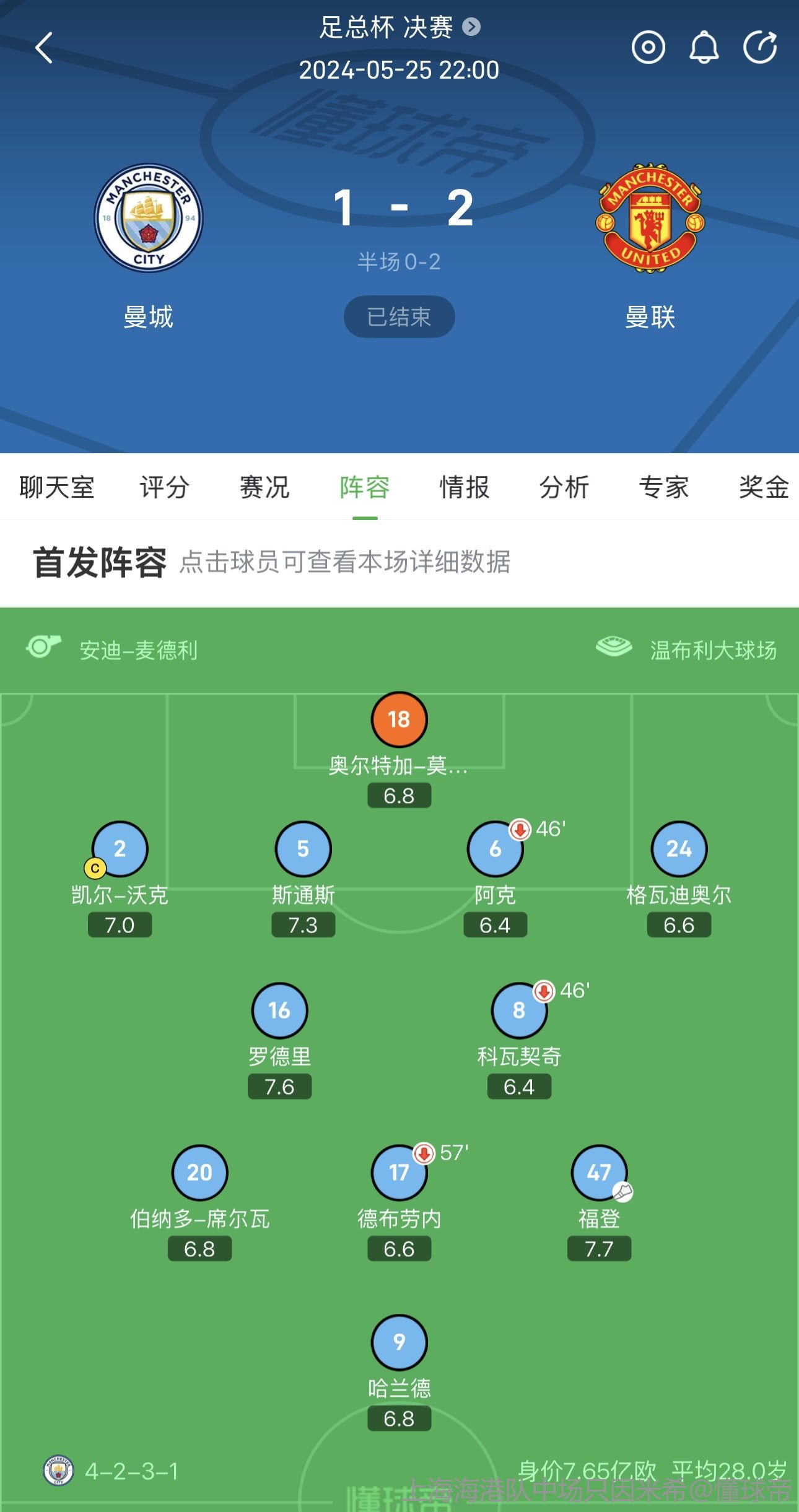
Task: Tap 哈兰德 number 9 player circle
Action: click(399, 1342)
